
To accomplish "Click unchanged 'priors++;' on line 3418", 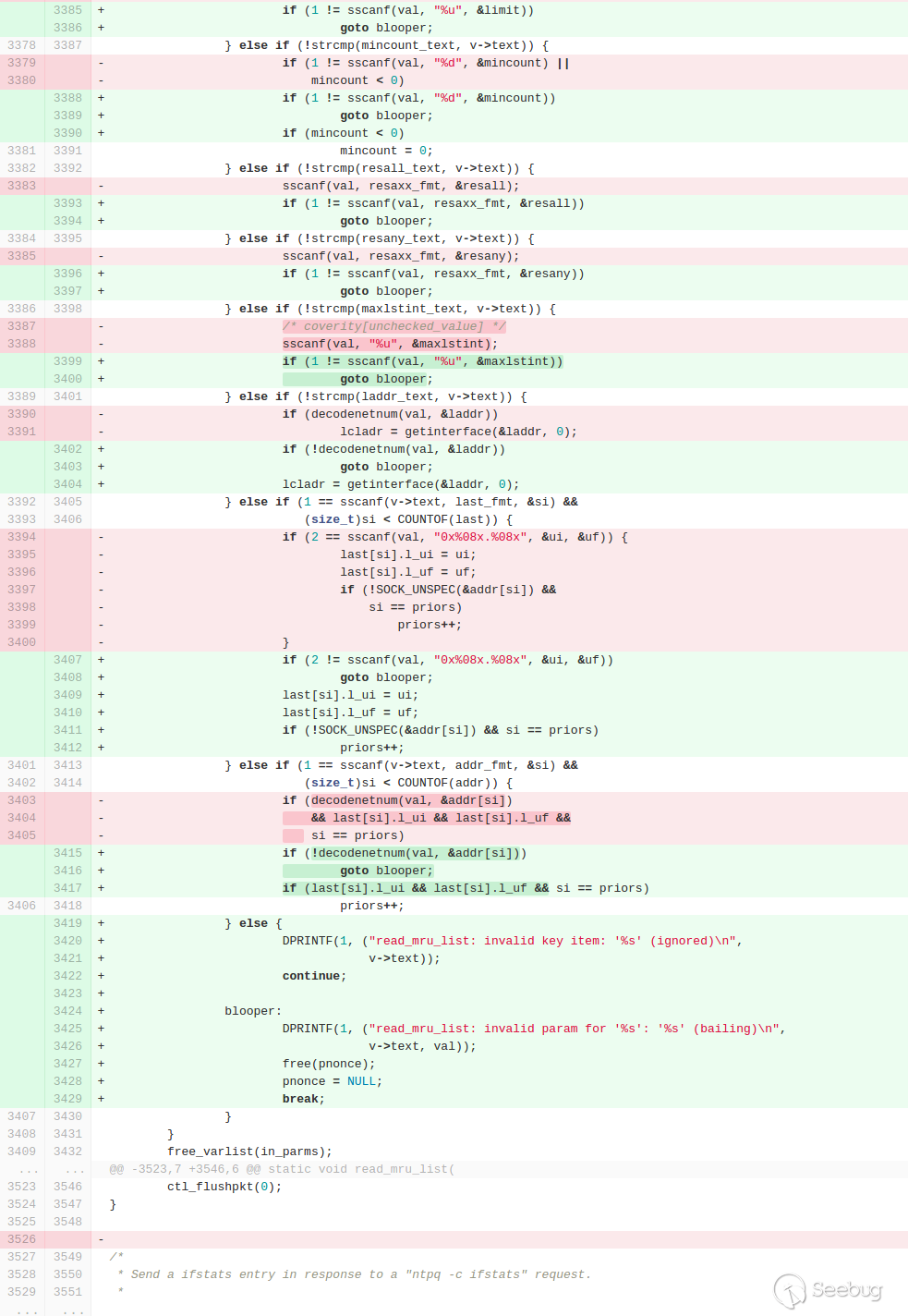I will [371, 906].
